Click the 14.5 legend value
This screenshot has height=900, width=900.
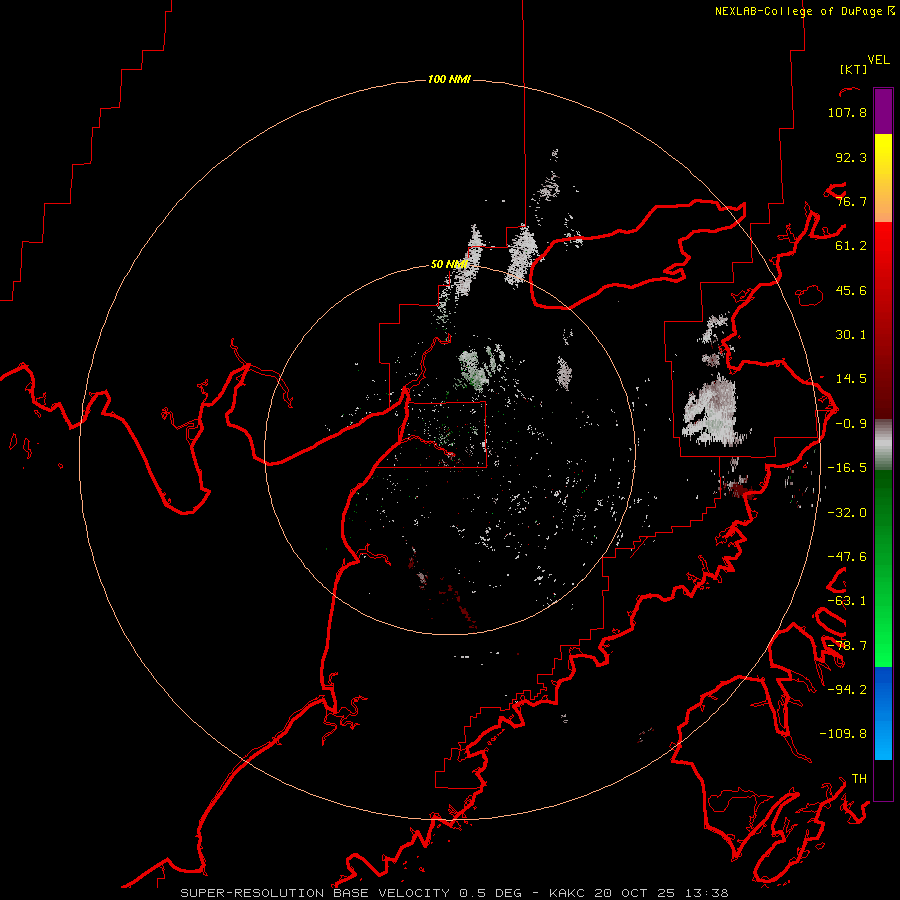(x=851, y=379)
